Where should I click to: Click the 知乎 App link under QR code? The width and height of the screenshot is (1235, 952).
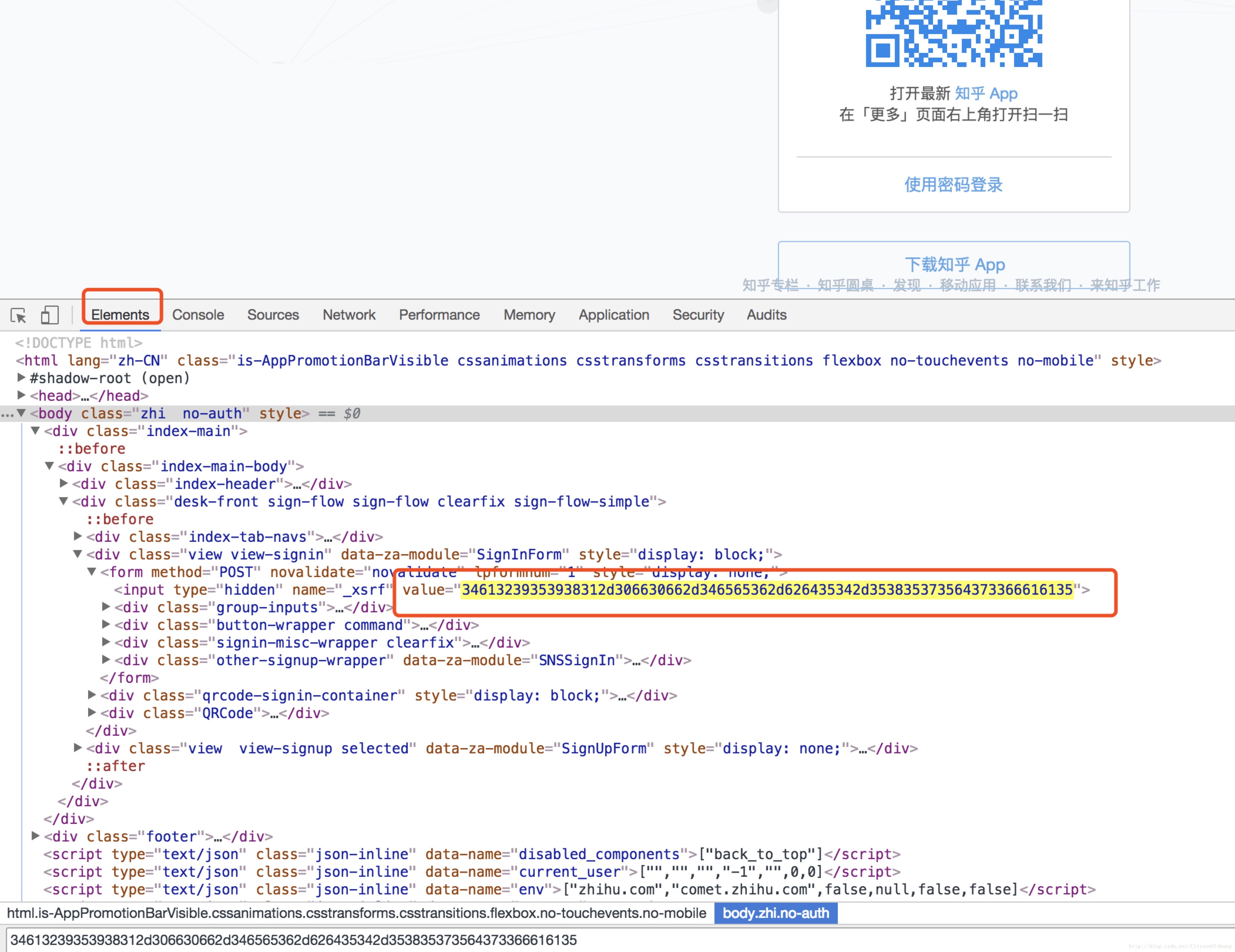point(986,93)
